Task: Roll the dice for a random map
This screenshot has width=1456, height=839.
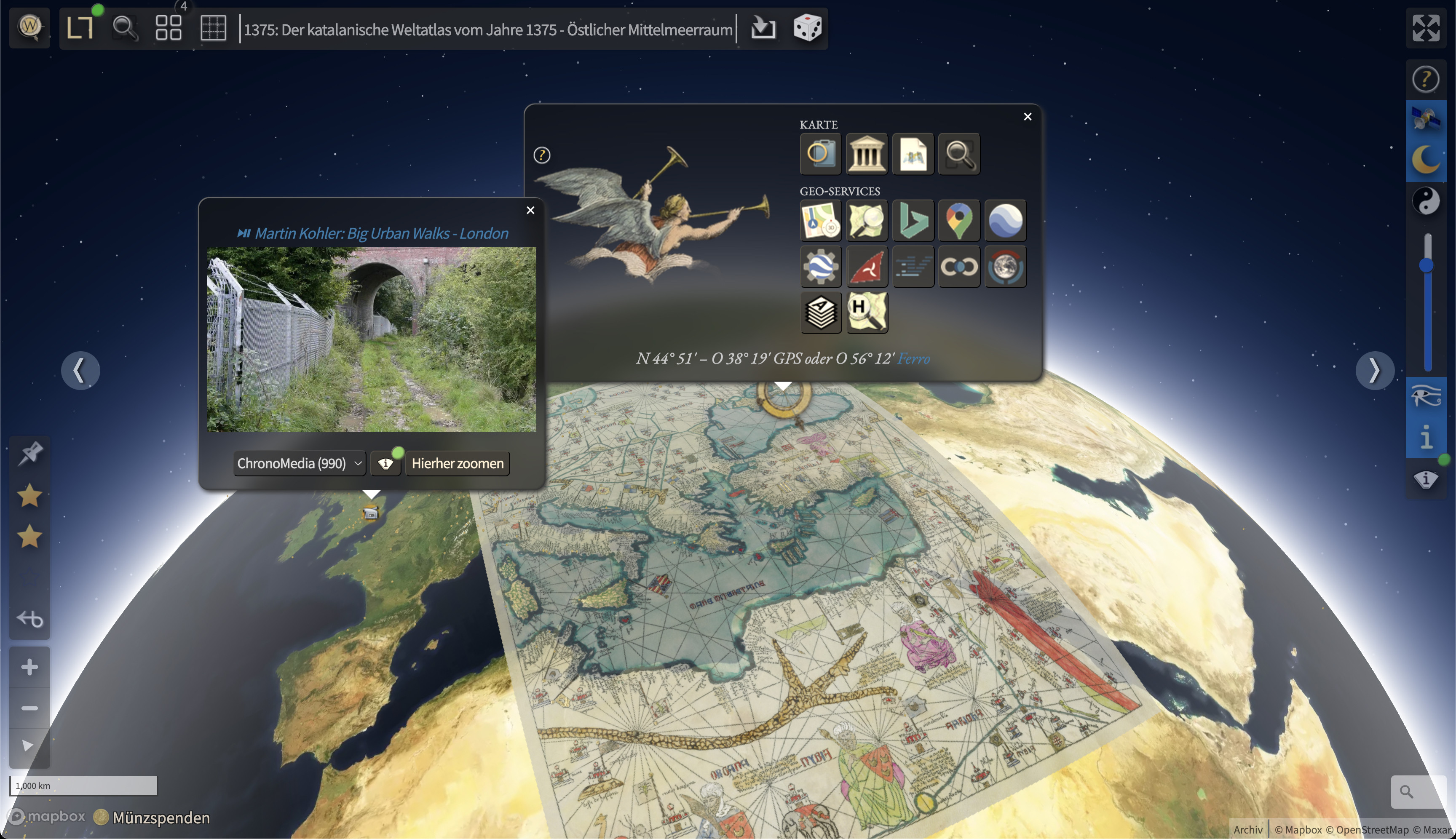Action: pos(807,27)
